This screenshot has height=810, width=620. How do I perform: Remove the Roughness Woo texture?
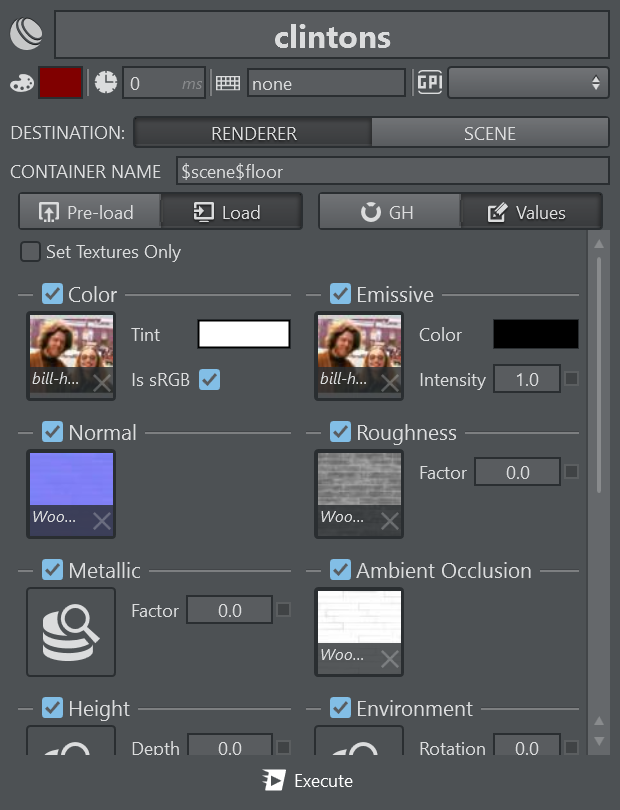click(390, 521)
